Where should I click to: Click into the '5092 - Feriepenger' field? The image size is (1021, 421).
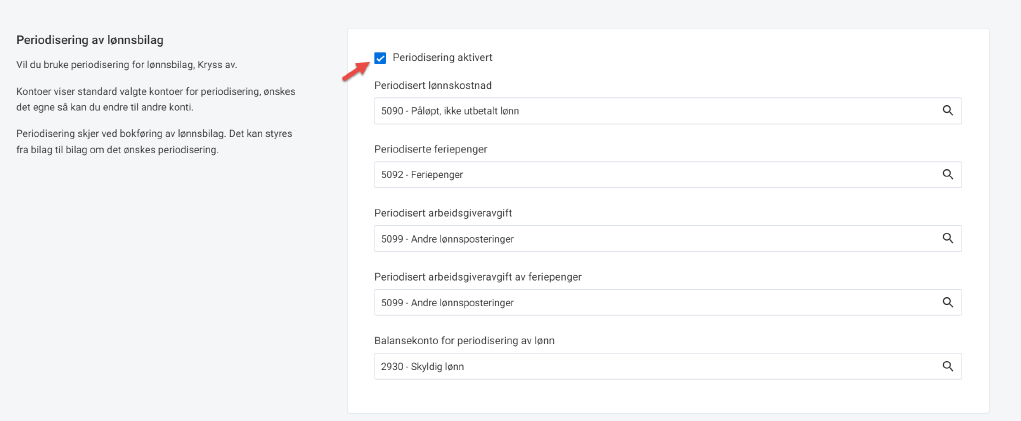click(x=650, y=174)
